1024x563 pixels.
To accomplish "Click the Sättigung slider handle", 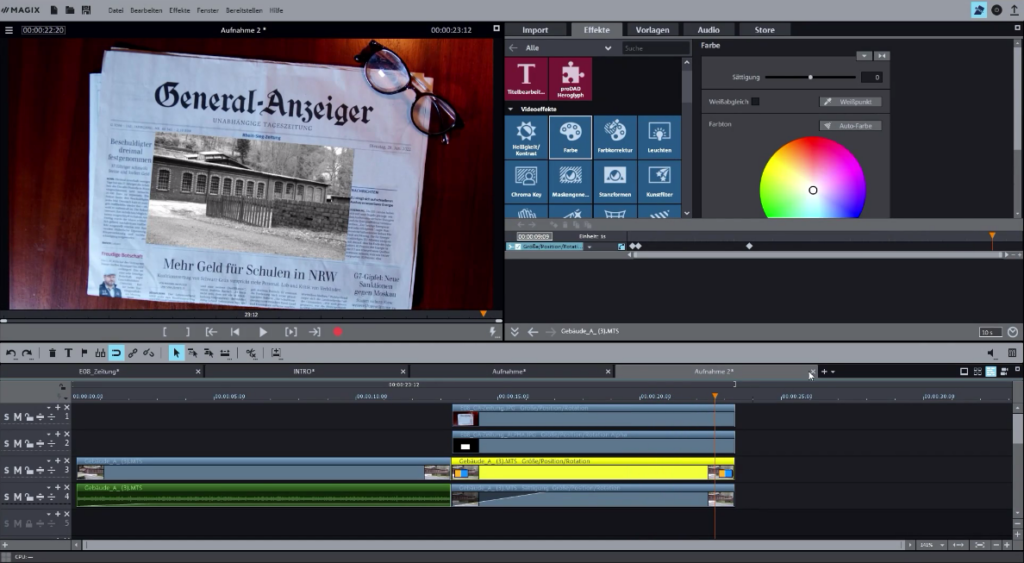I will pos(810,77).
